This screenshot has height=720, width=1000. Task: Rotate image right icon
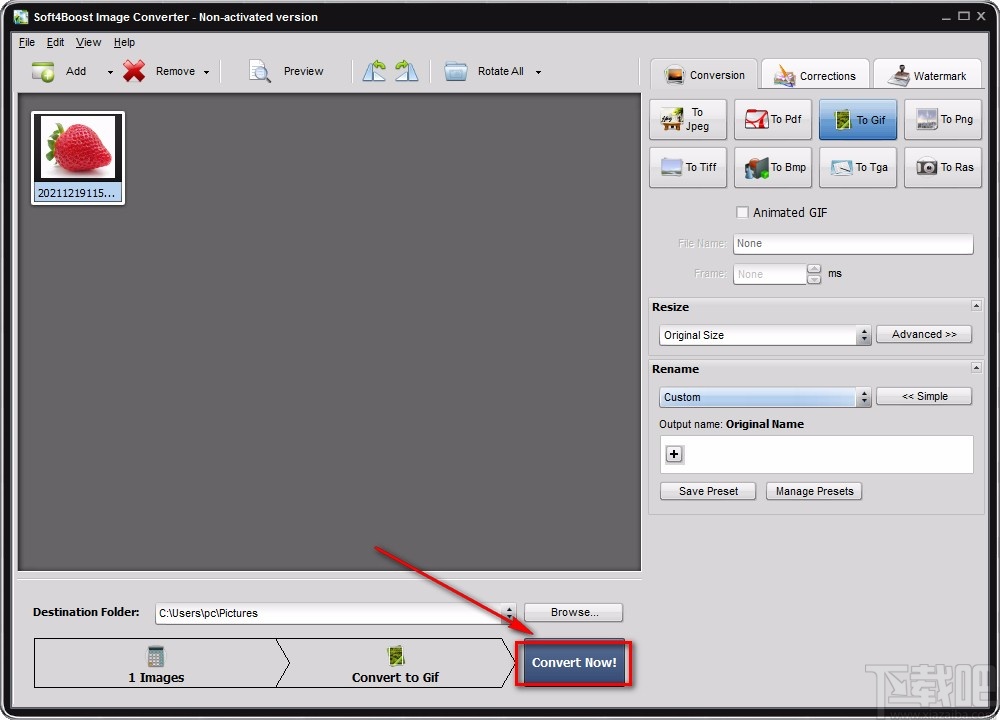406,71
